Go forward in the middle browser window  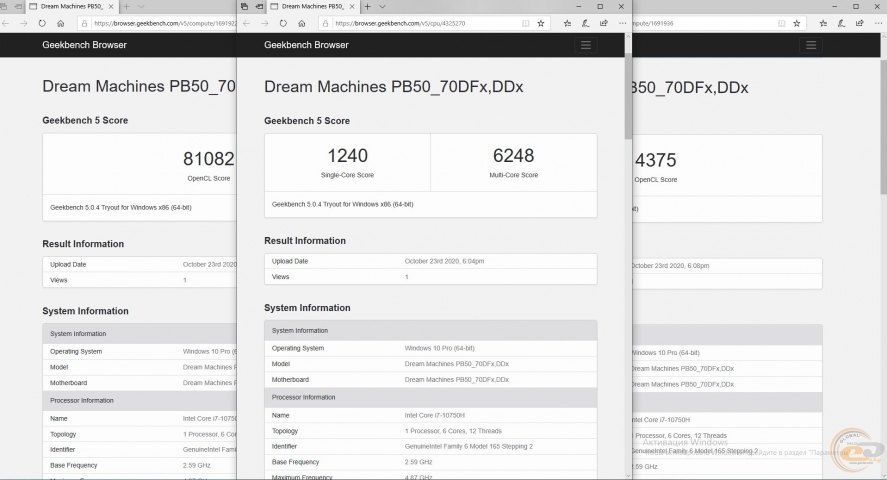pos(265,23)
